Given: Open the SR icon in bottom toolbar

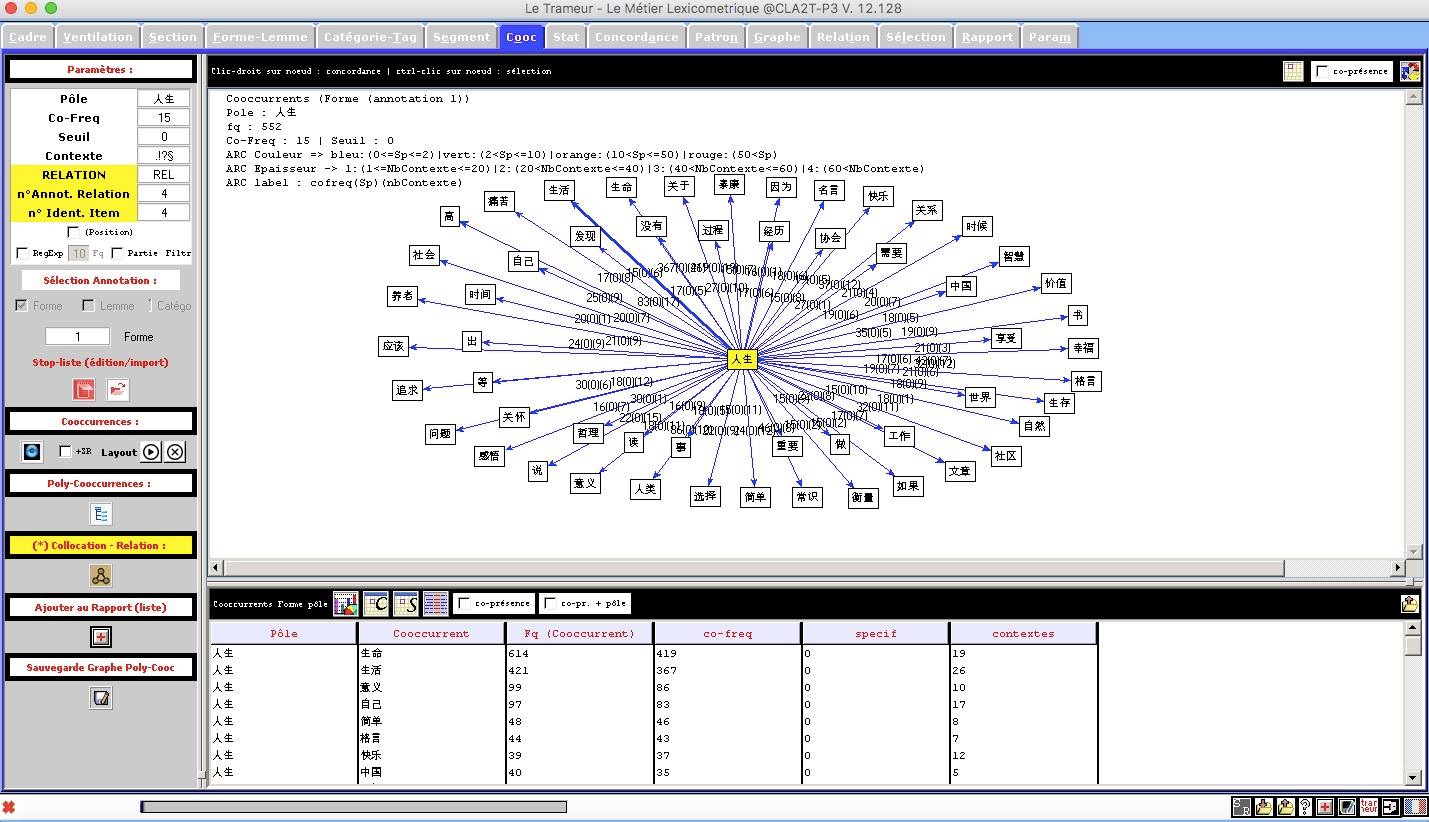Looking at the screenshot, I should 1241,807.
